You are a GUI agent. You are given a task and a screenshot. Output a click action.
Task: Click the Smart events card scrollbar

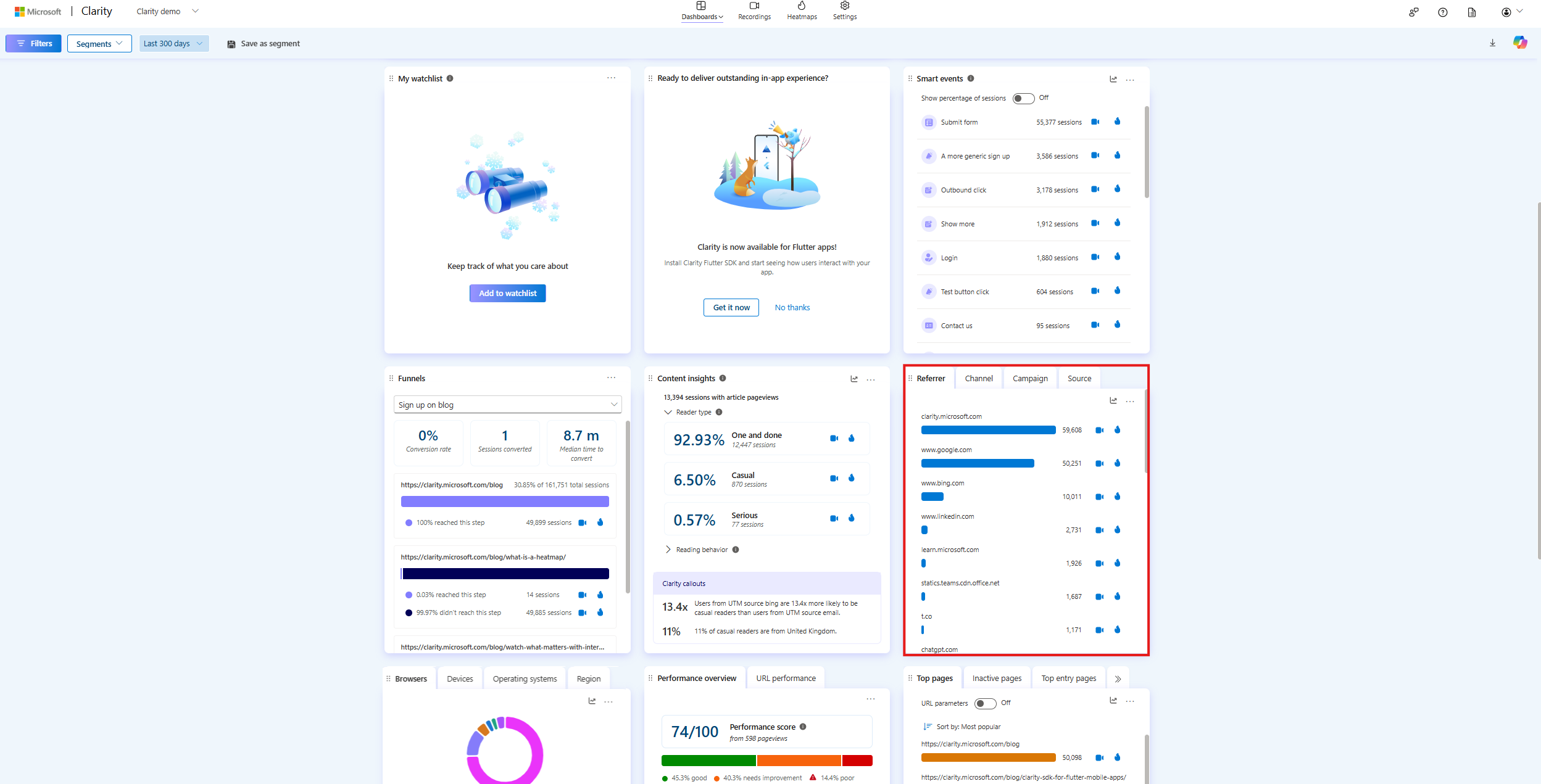tap(1147, 152)
